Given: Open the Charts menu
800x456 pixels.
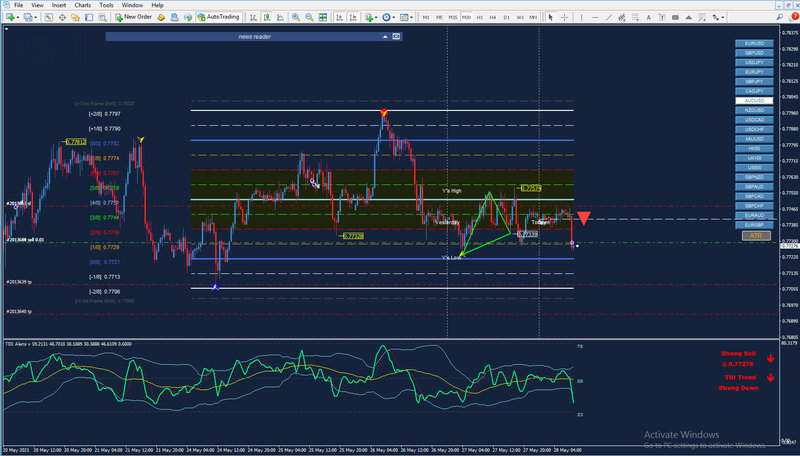Looking at the screenshot, I should pyautogui.click(x=82, y=5).
